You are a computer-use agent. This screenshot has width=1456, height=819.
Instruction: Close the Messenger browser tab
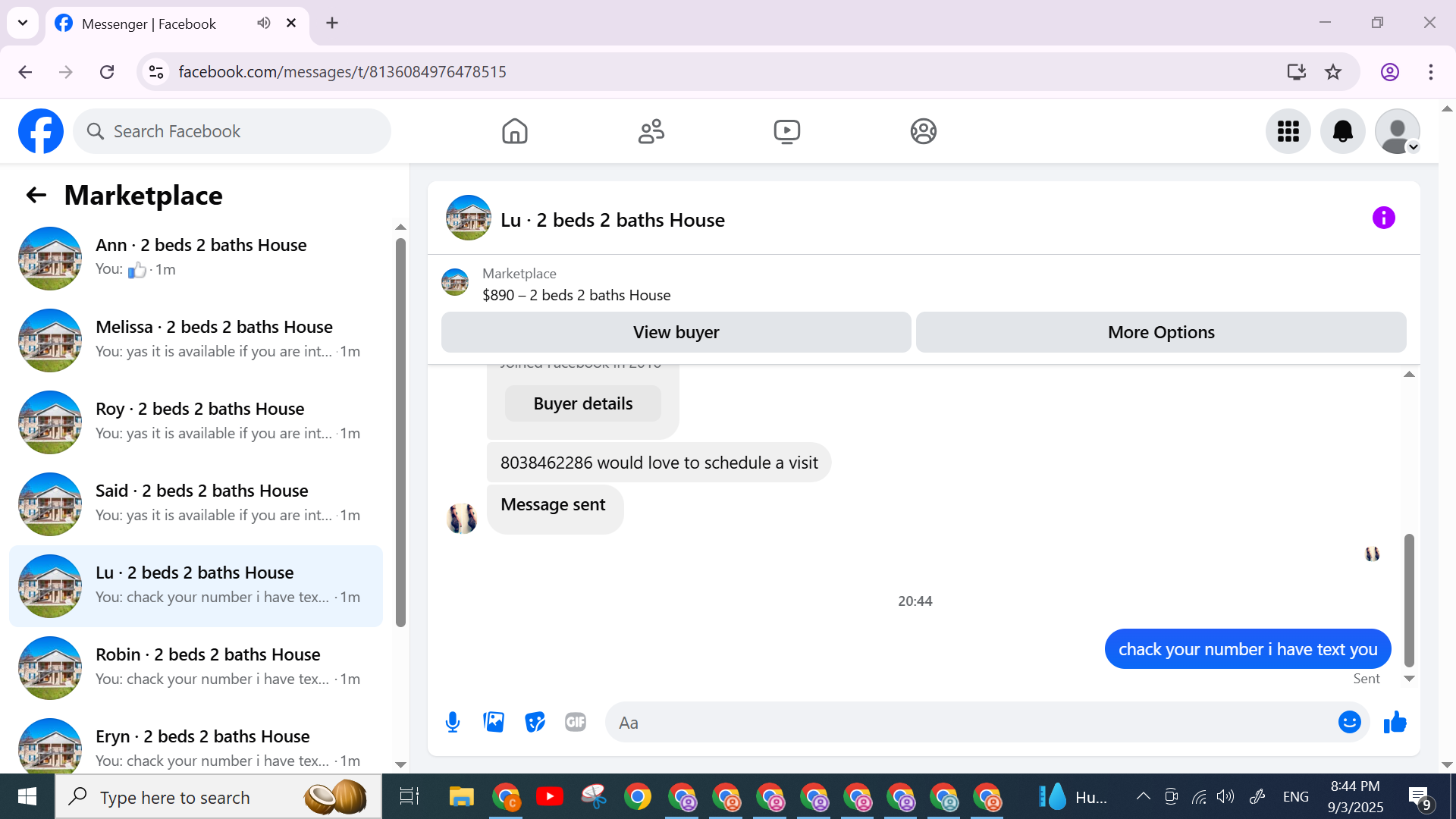click(x=291, y=23)
